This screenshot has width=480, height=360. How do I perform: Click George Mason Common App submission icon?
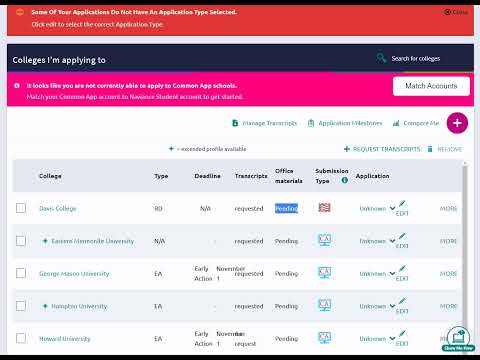325,273
